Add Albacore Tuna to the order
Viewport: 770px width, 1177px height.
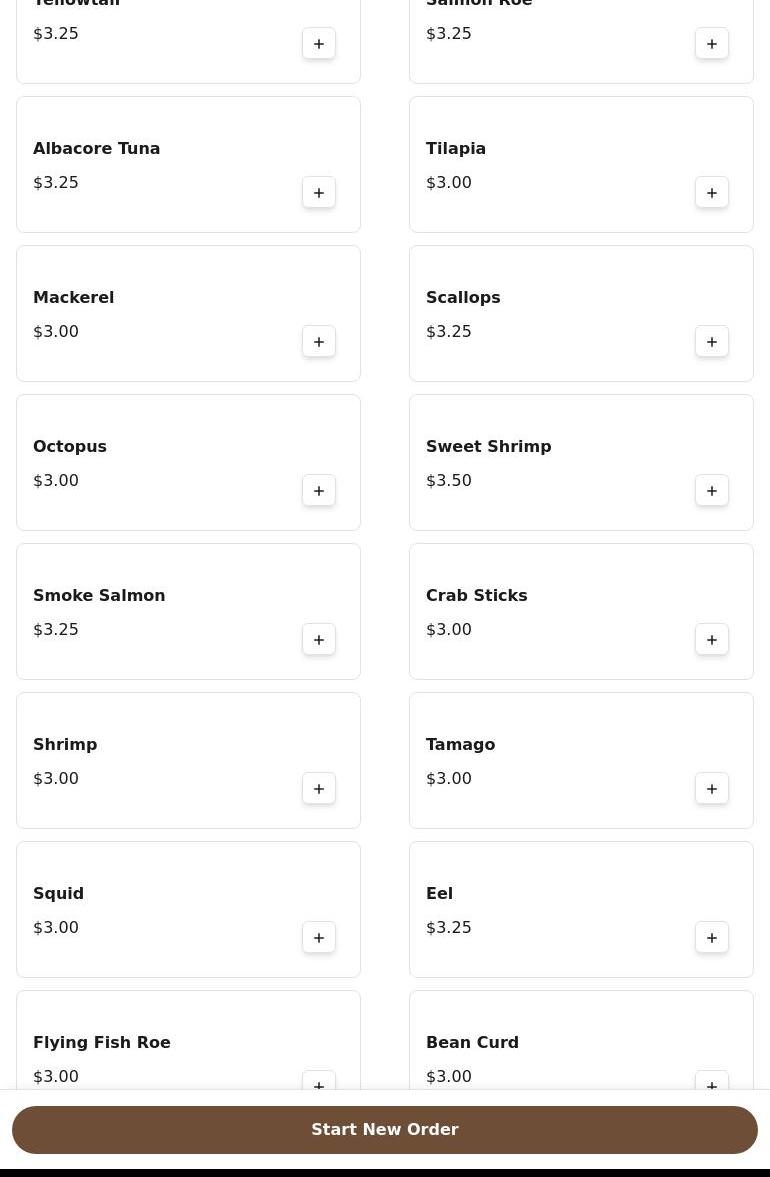319,193
